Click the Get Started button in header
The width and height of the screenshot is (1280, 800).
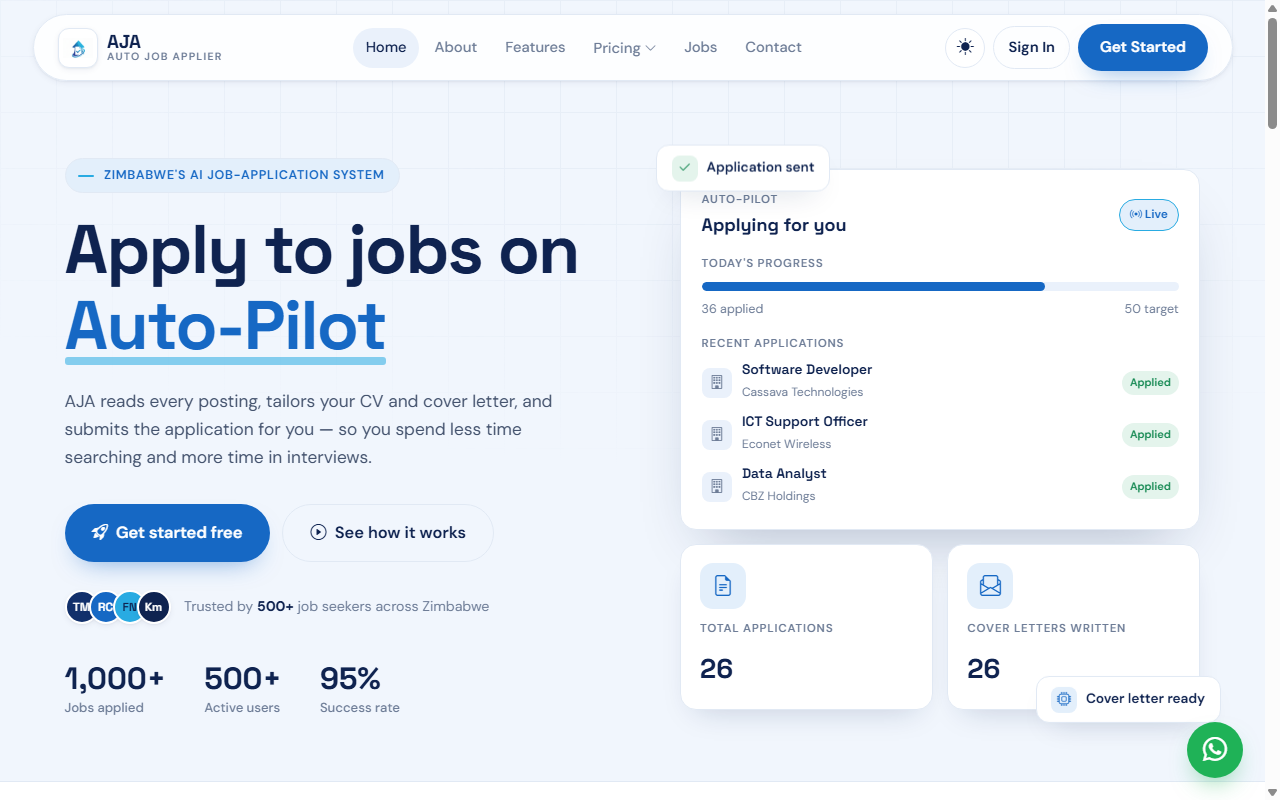click(1143, 47)
